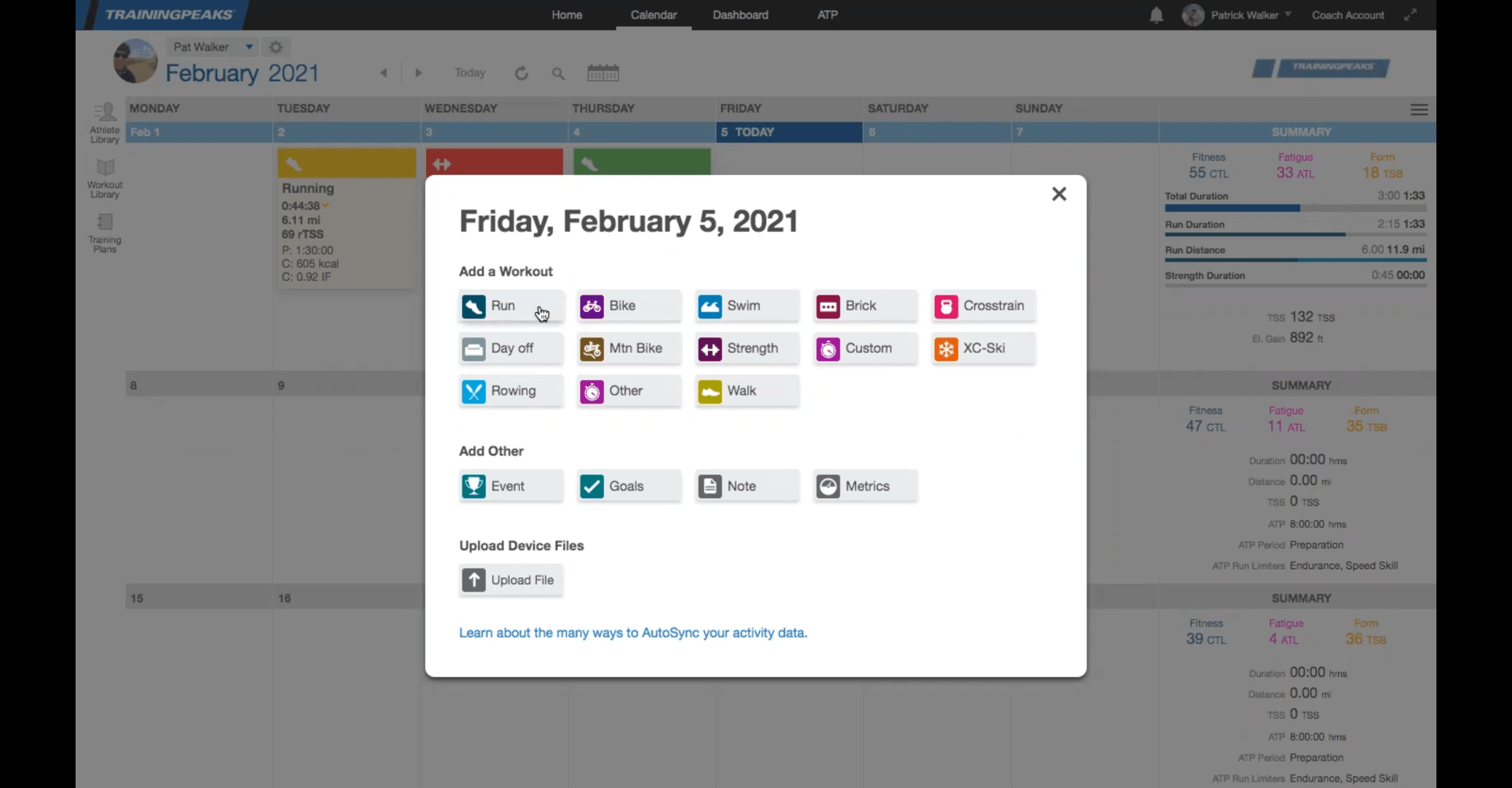Select the Swim workout type

click(x=747, y=306)
